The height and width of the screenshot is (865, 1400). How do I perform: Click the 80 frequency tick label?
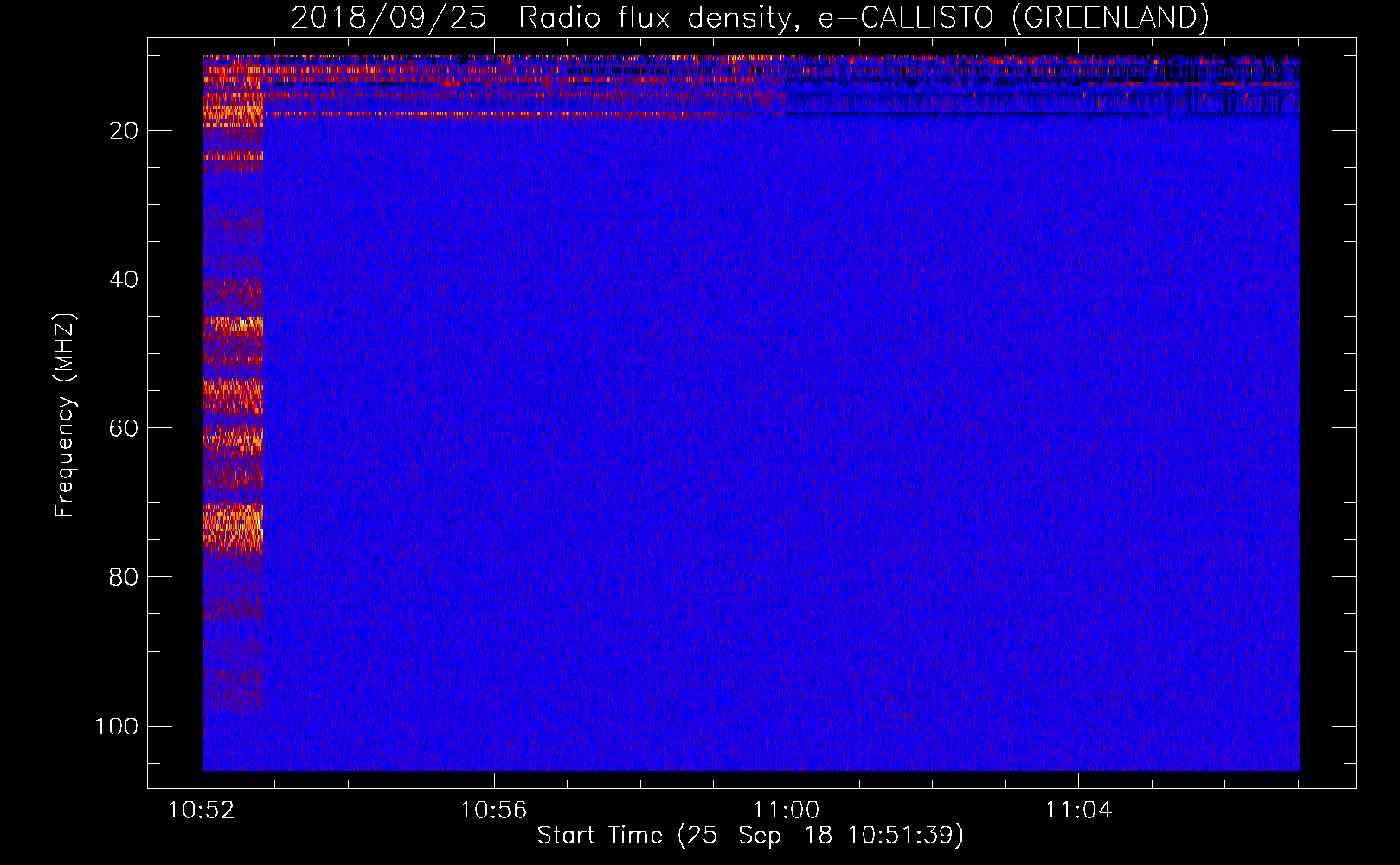coord(125,577)
